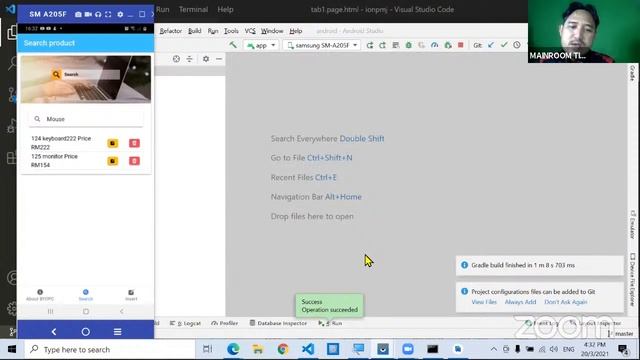This screenshot has height=360, width=640.
Task: Open the project panel gear settings
Action: click(206, 59)
